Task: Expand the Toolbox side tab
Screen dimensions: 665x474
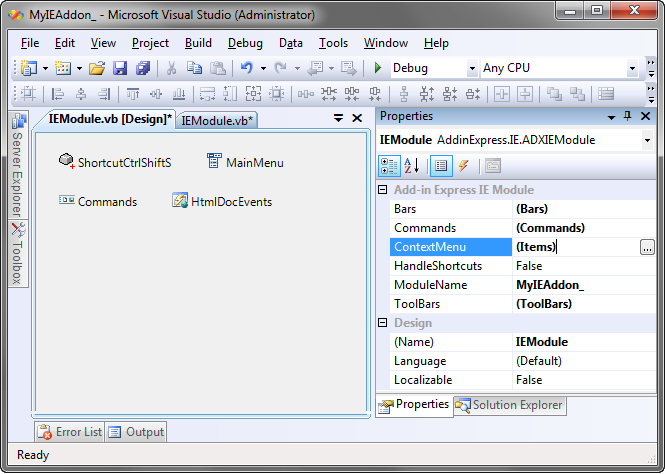Action: (18, 254)
